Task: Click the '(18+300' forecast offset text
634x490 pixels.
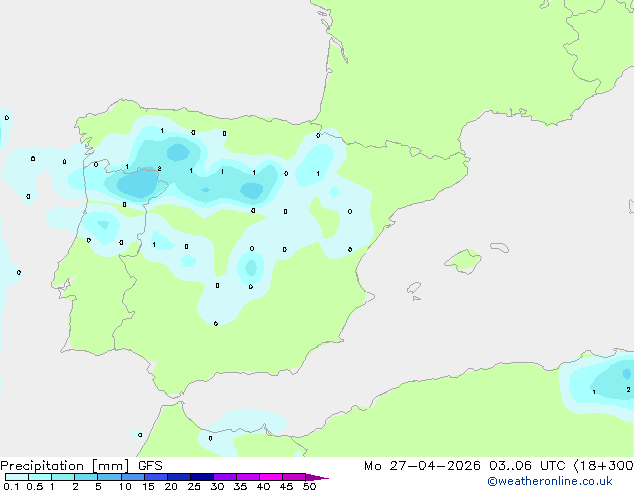Action: tap(603, 466)
